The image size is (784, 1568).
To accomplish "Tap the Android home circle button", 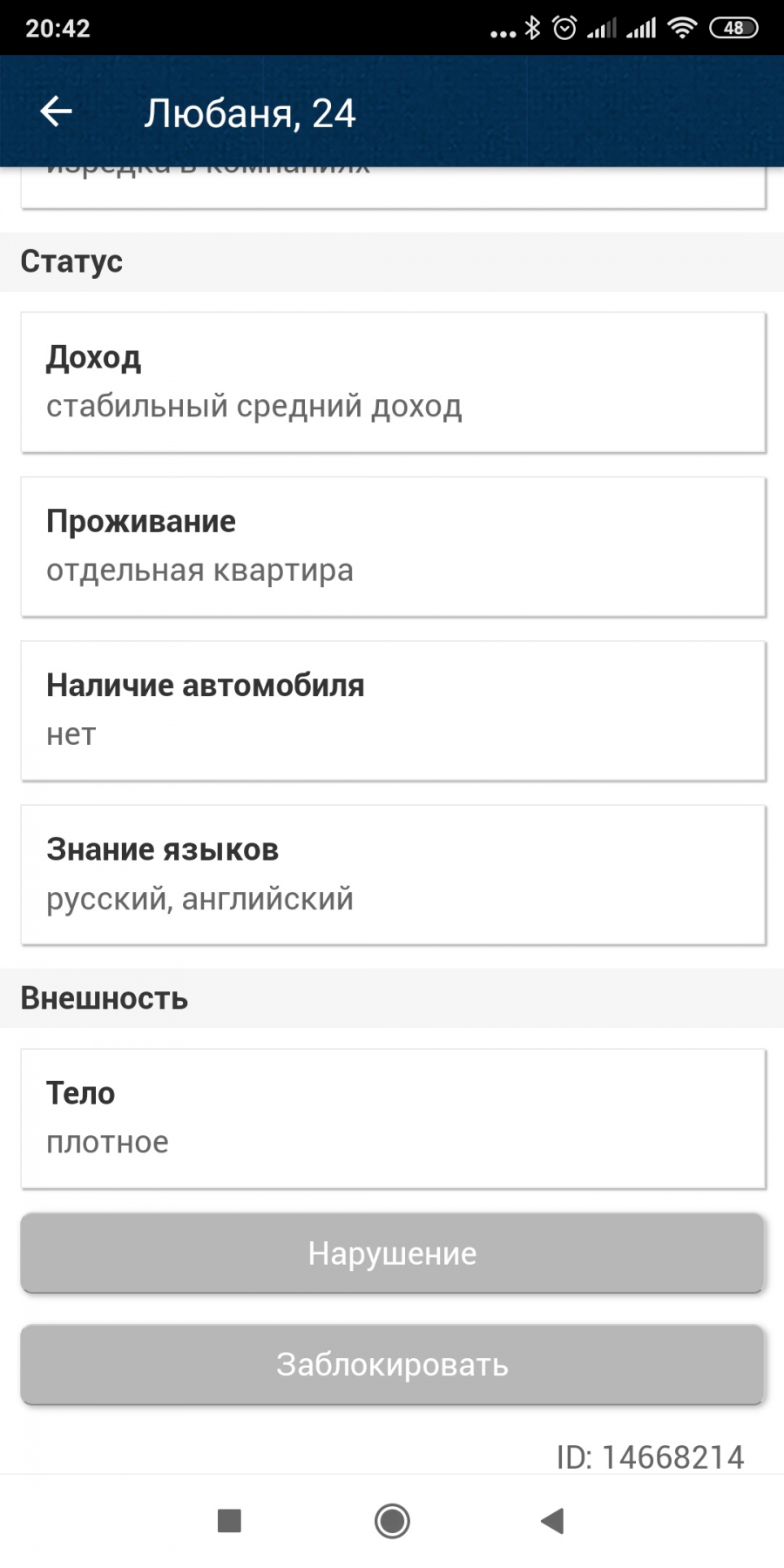I will point(392,1521).
